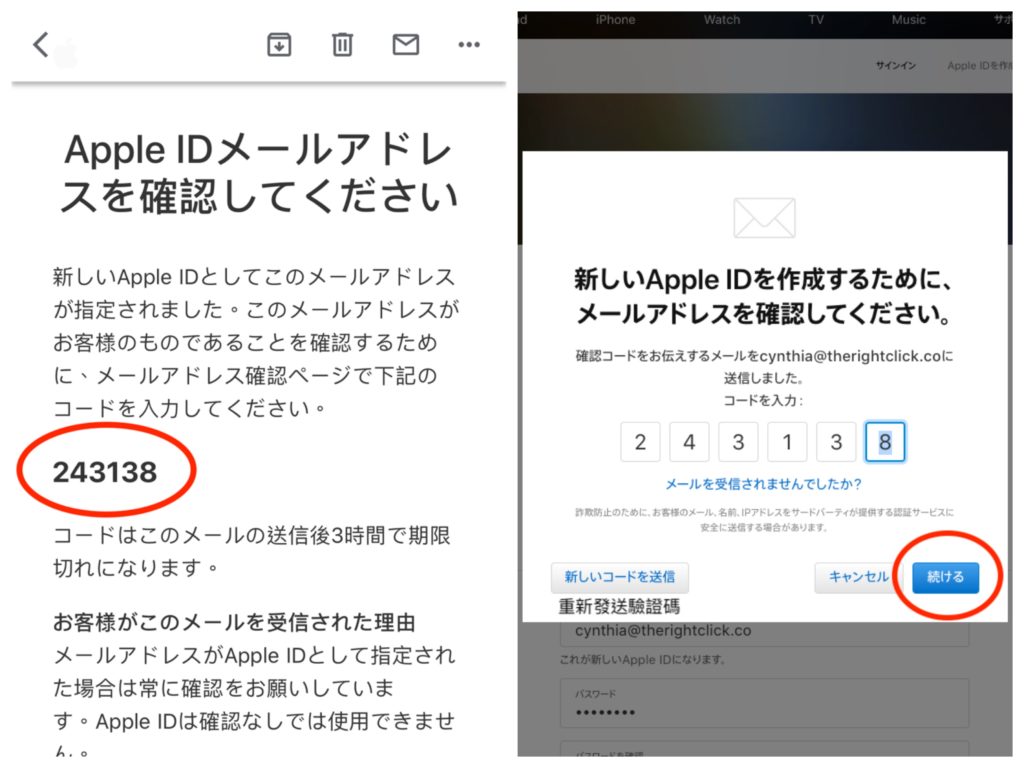Image resolution: width=1024 pixels, height=768 pixels.
Task: Click the email address cynthia@therightclick.co below the dialog
Action: tap(663, 631)
